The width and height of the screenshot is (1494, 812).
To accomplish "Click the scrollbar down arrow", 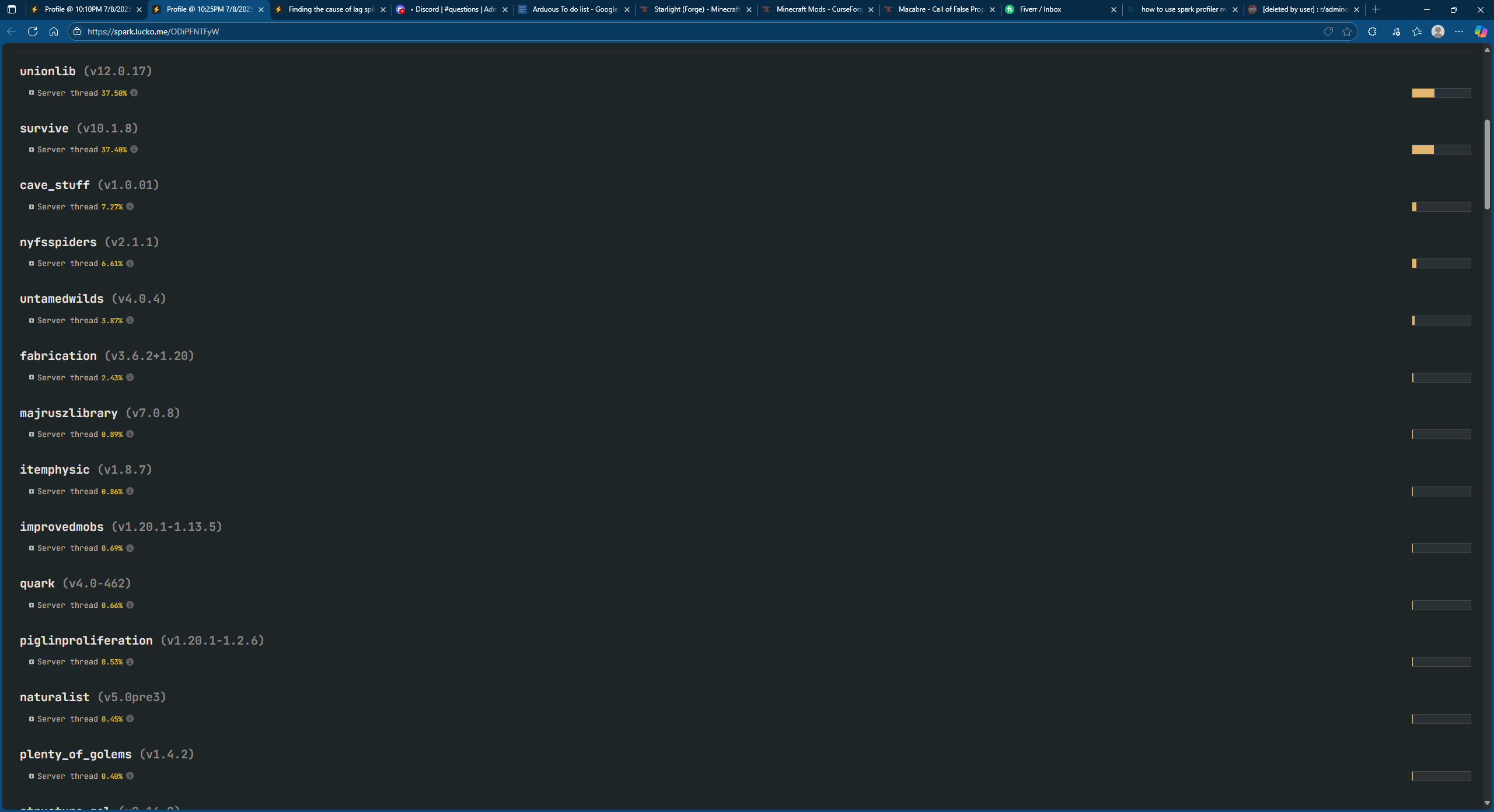I will [1487, 803].
